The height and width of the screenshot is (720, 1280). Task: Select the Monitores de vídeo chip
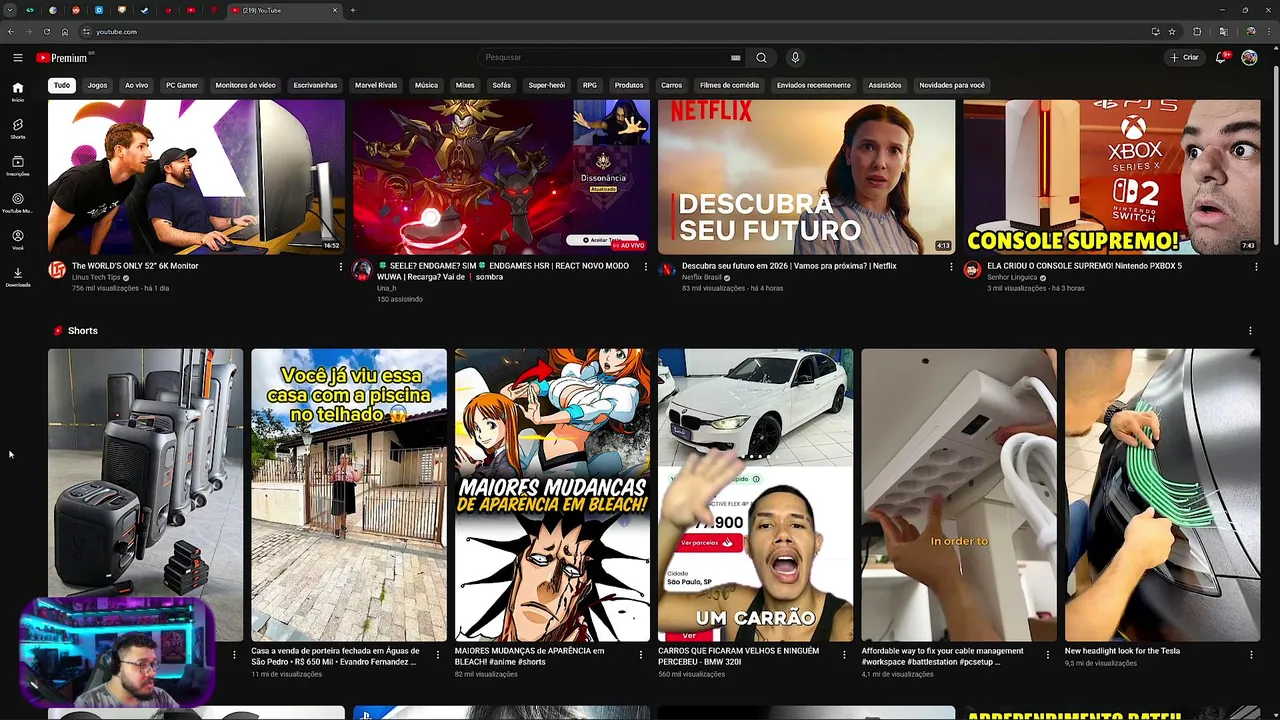[245, 85]
